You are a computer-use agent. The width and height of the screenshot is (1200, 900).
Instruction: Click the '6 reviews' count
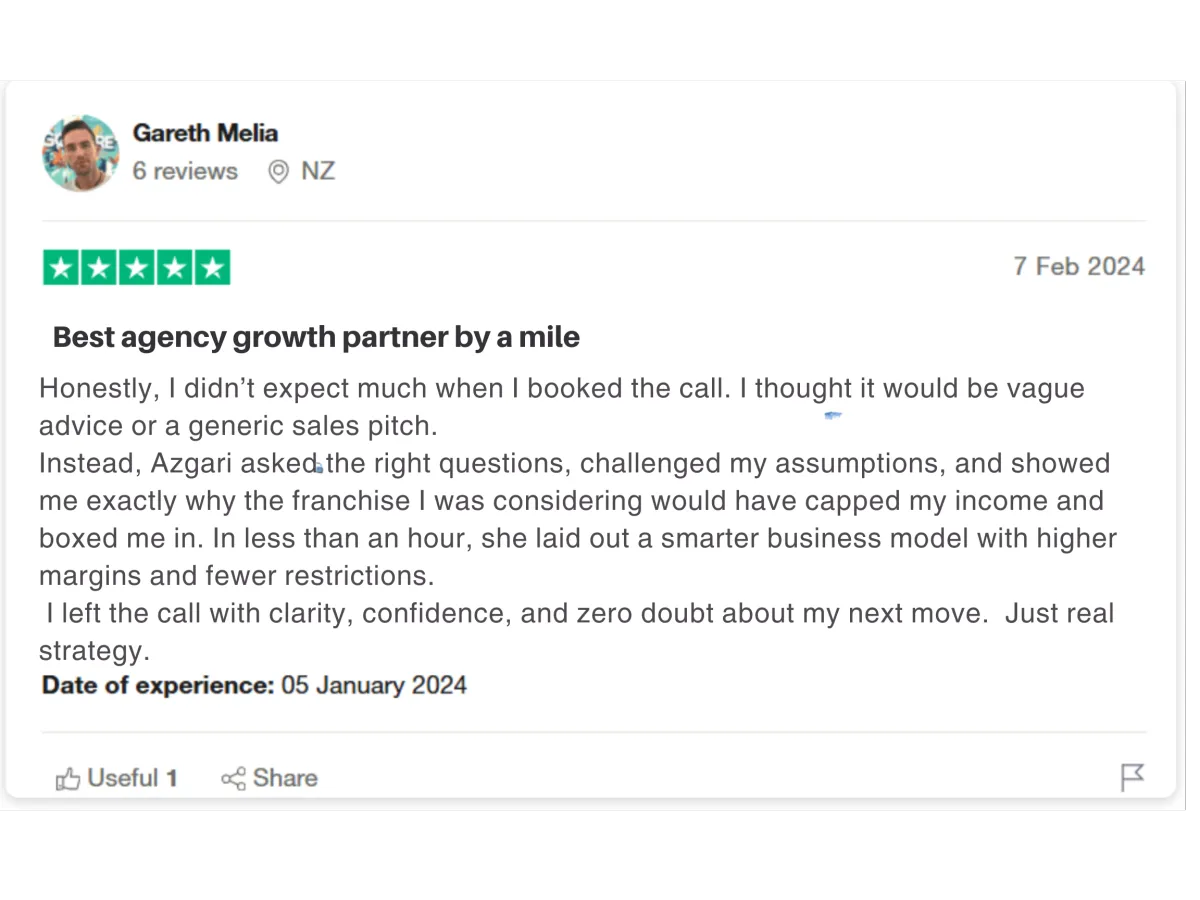click(185, 171)
